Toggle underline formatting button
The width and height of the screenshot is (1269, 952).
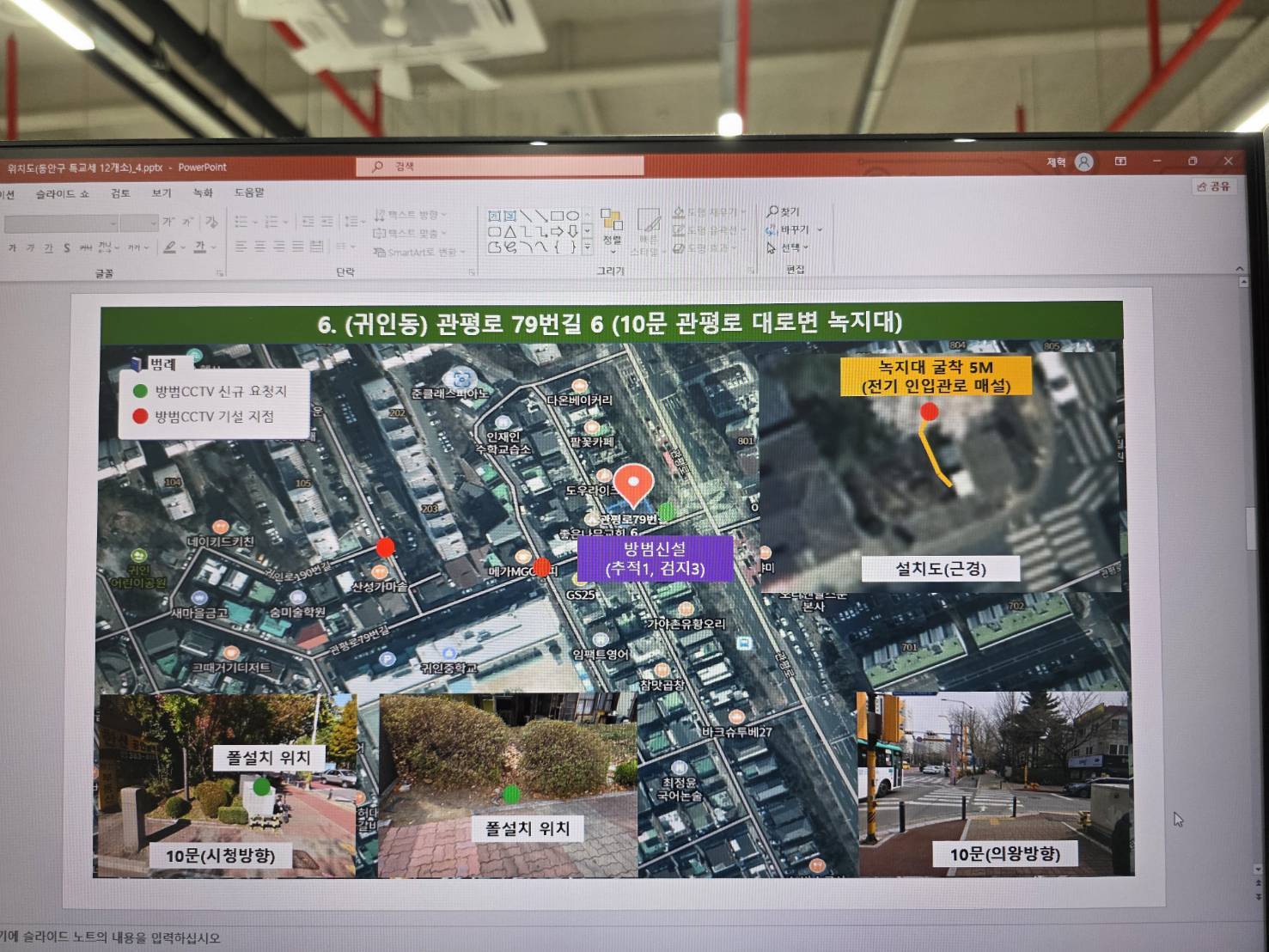click(48, 248)
